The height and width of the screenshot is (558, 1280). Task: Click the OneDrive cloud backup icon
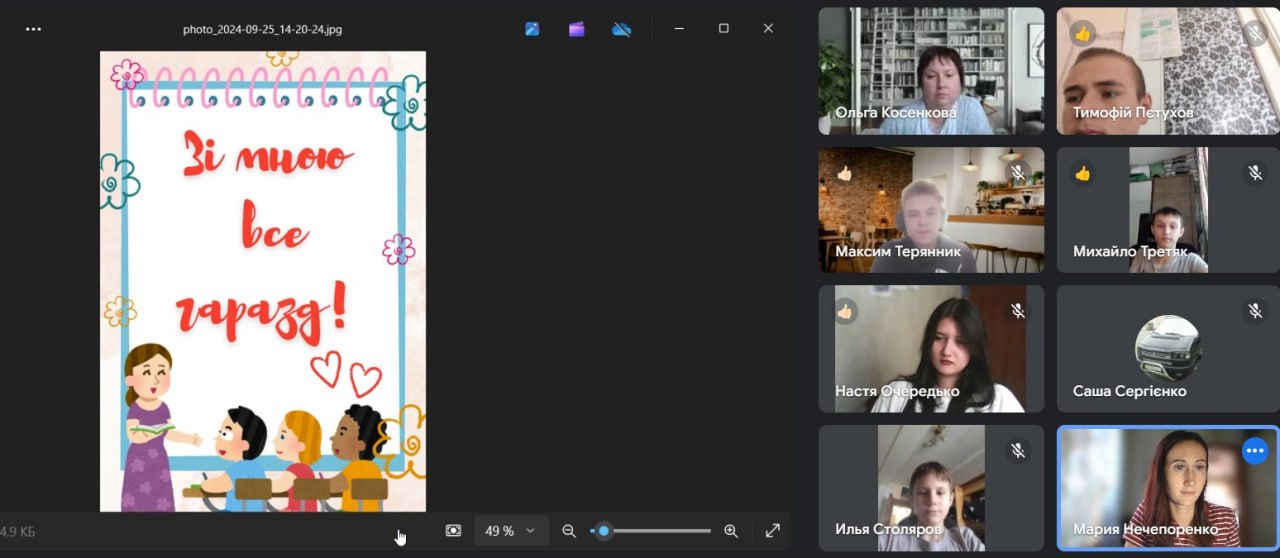click(621, 29)
